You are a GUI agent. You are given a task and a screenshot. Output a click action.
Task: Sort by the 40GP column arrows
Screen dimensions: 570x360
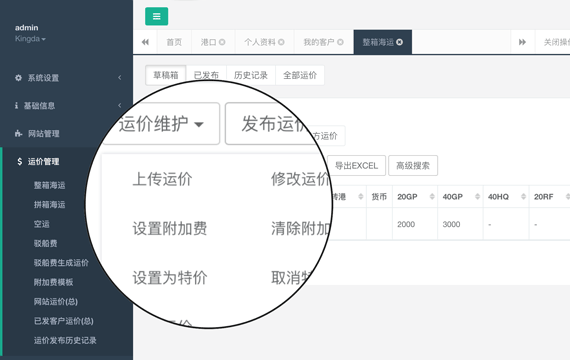click(477, 197)
